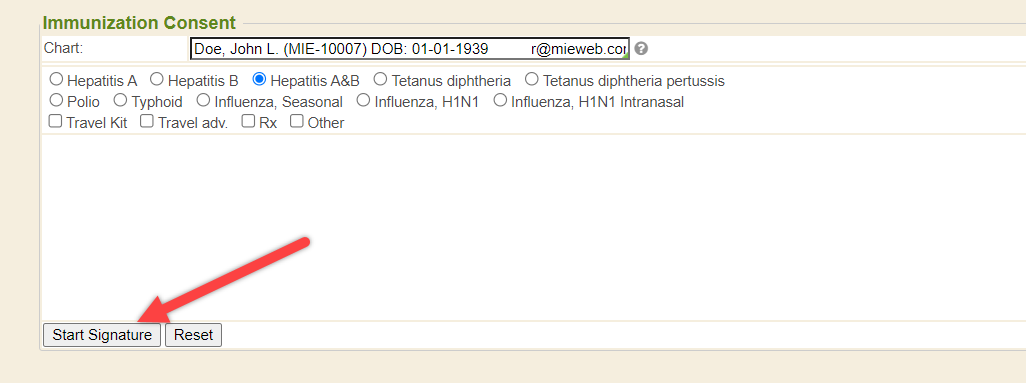Select the Polio radio button

coord(56,101)
